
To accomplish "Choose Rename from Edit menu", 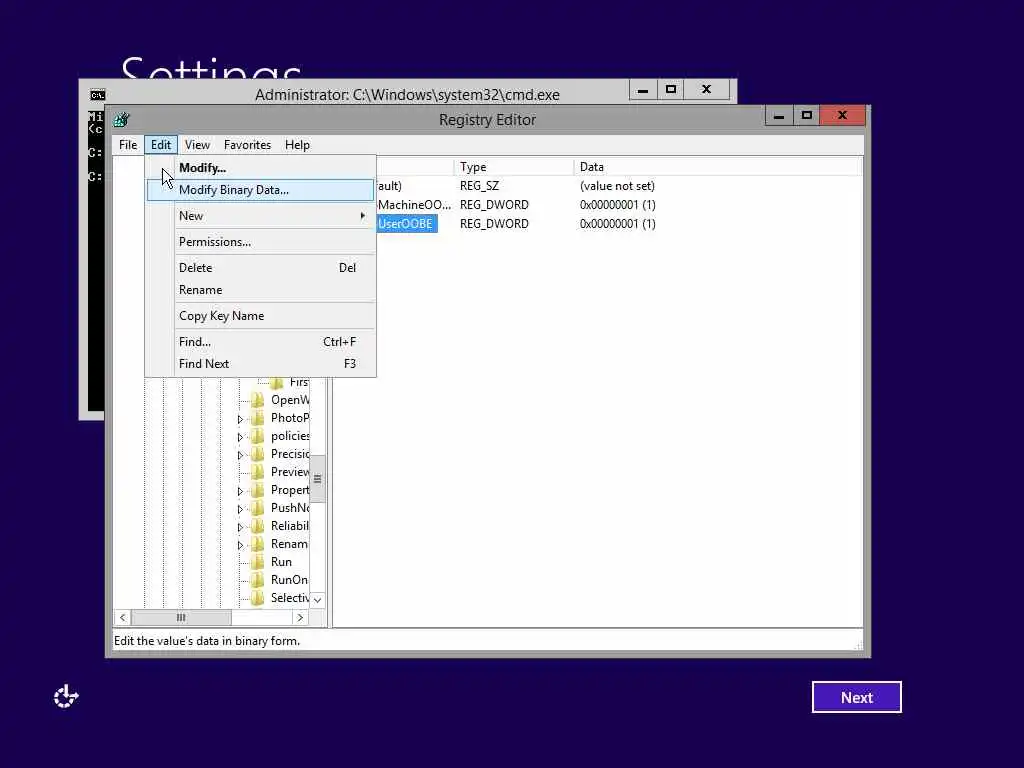I will pos(261,290).
